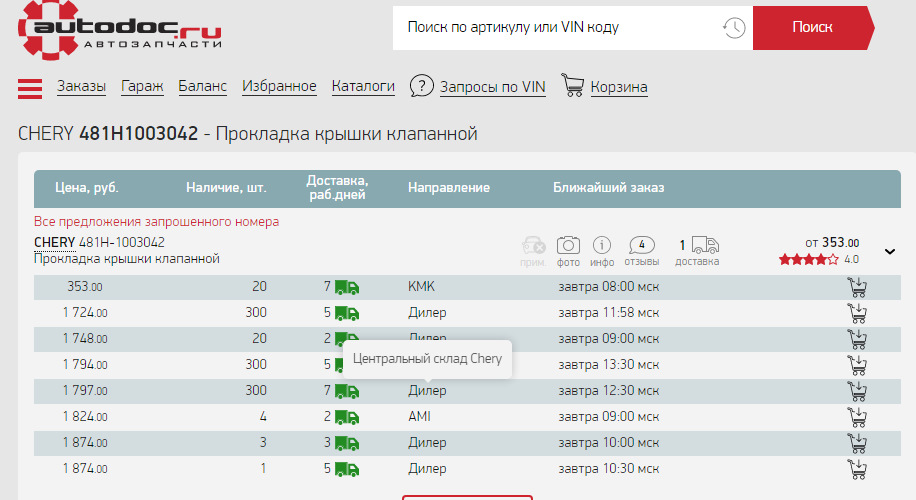Click the Прокладка крышки клапанной description under CHERY
Screen dimensions: 916x500
[x=127, y=259]
